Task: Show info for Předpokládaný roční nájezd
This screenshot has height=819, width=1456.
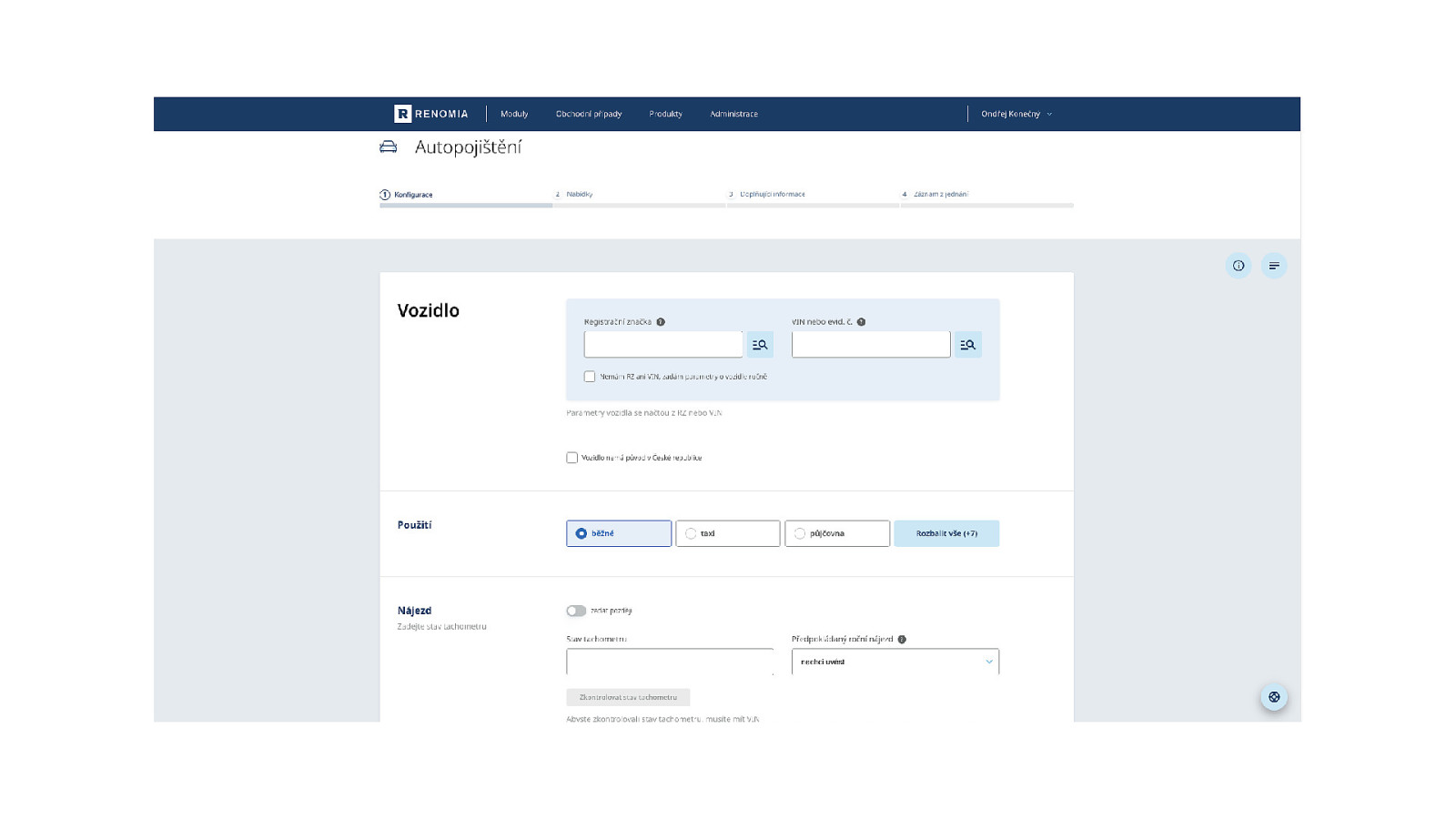Action: tap(902, 640)
